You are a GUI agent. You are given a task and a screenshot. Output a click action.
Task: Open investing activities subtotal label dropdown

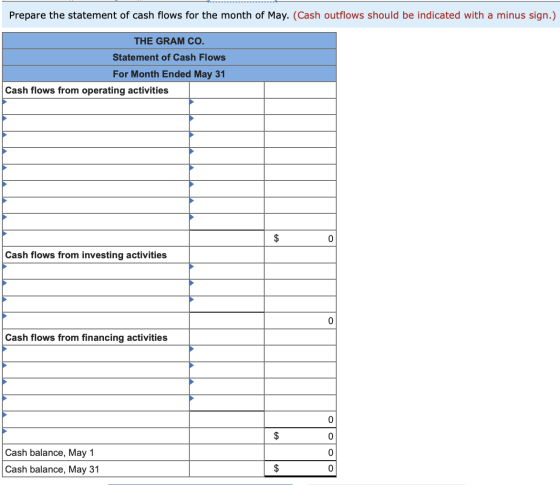pos(96,321)
